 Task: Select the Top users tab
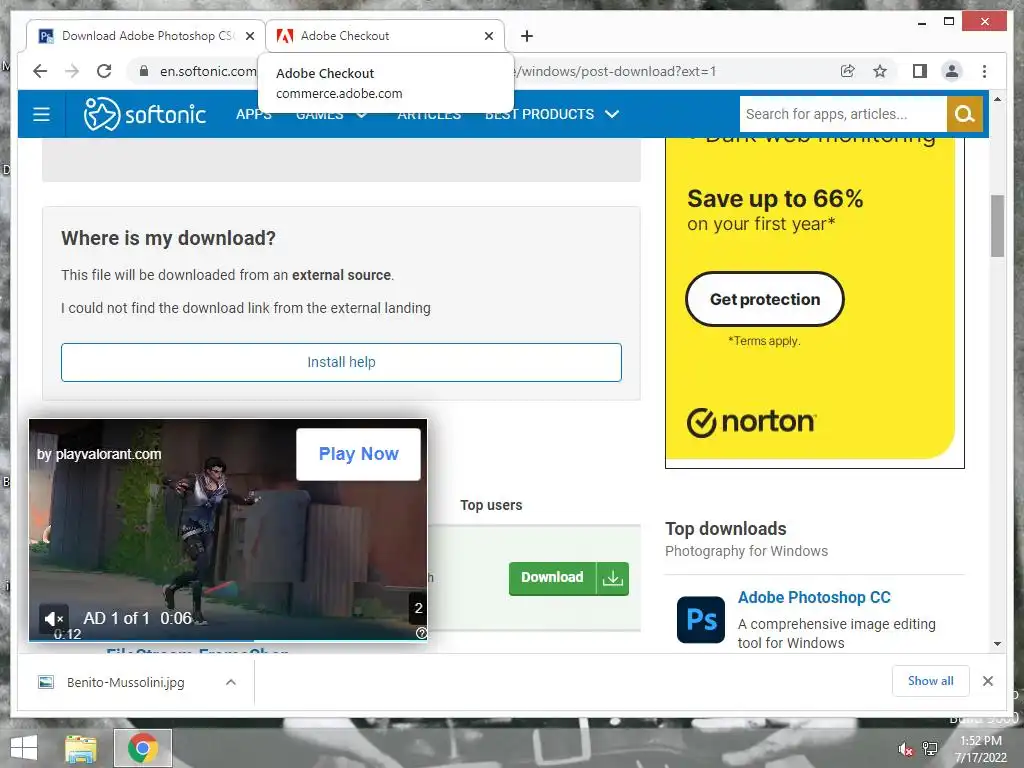pyautogui.click(x=491, y=505)
